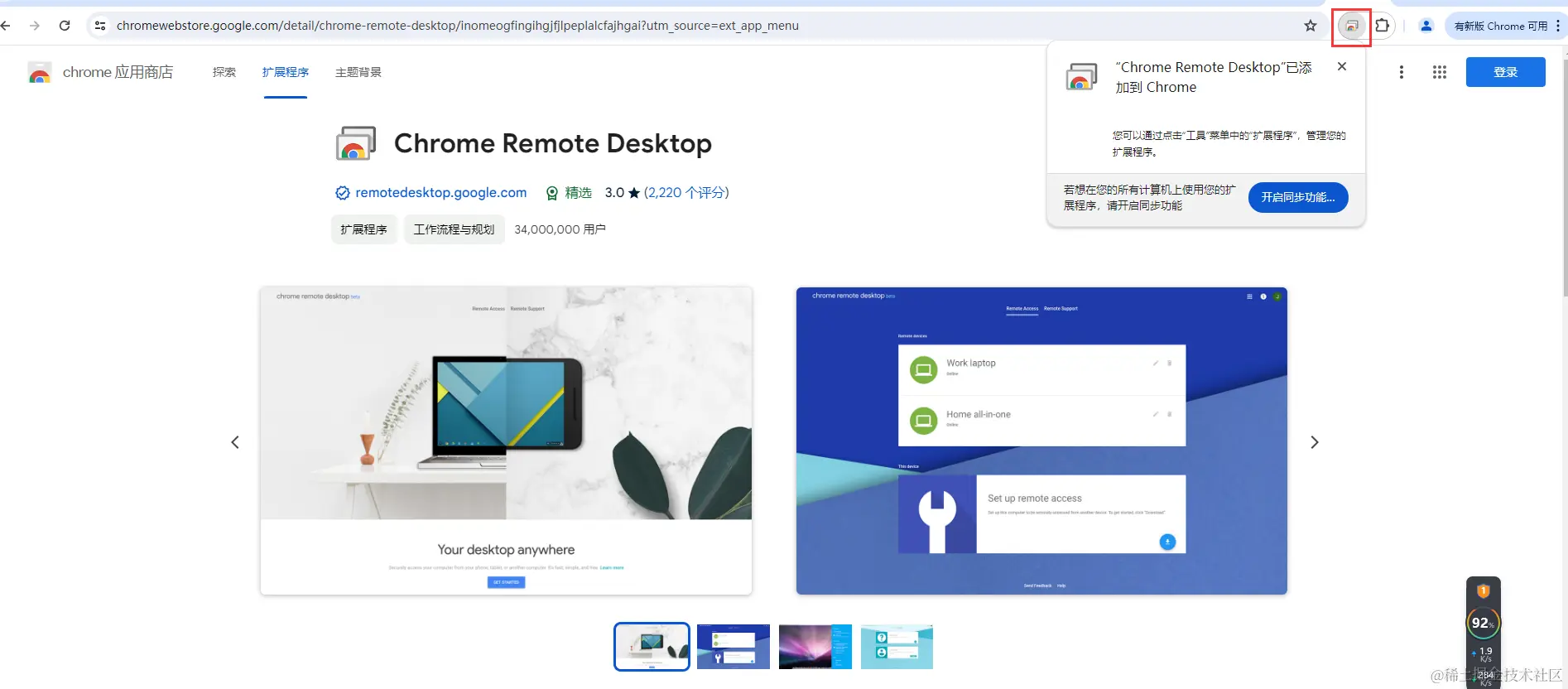The height and width of the screenshot is (689, 1568).
Task: Open the web store more-options menu
Action: pyautogui.click(x=1402, y=72)
